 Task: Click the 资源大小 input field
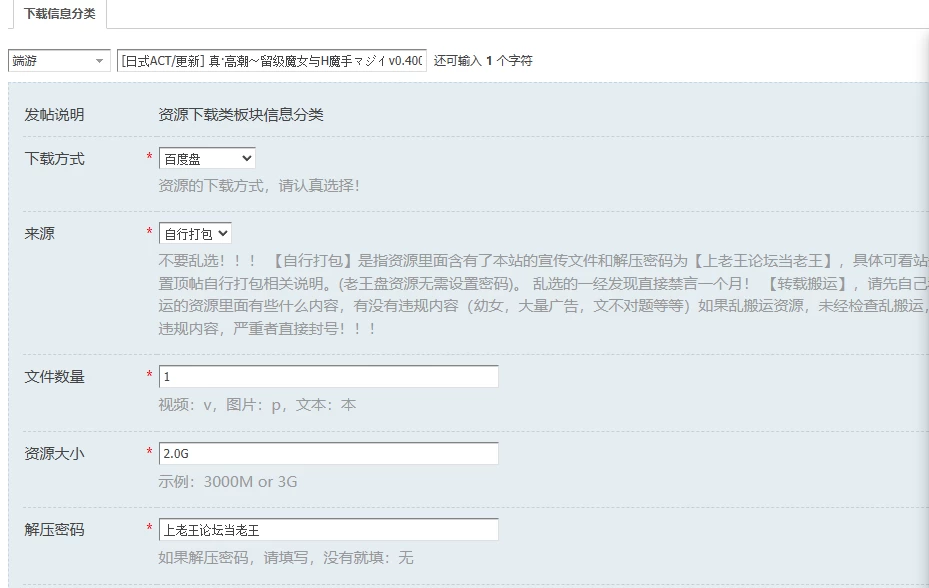tap(329, 453)
